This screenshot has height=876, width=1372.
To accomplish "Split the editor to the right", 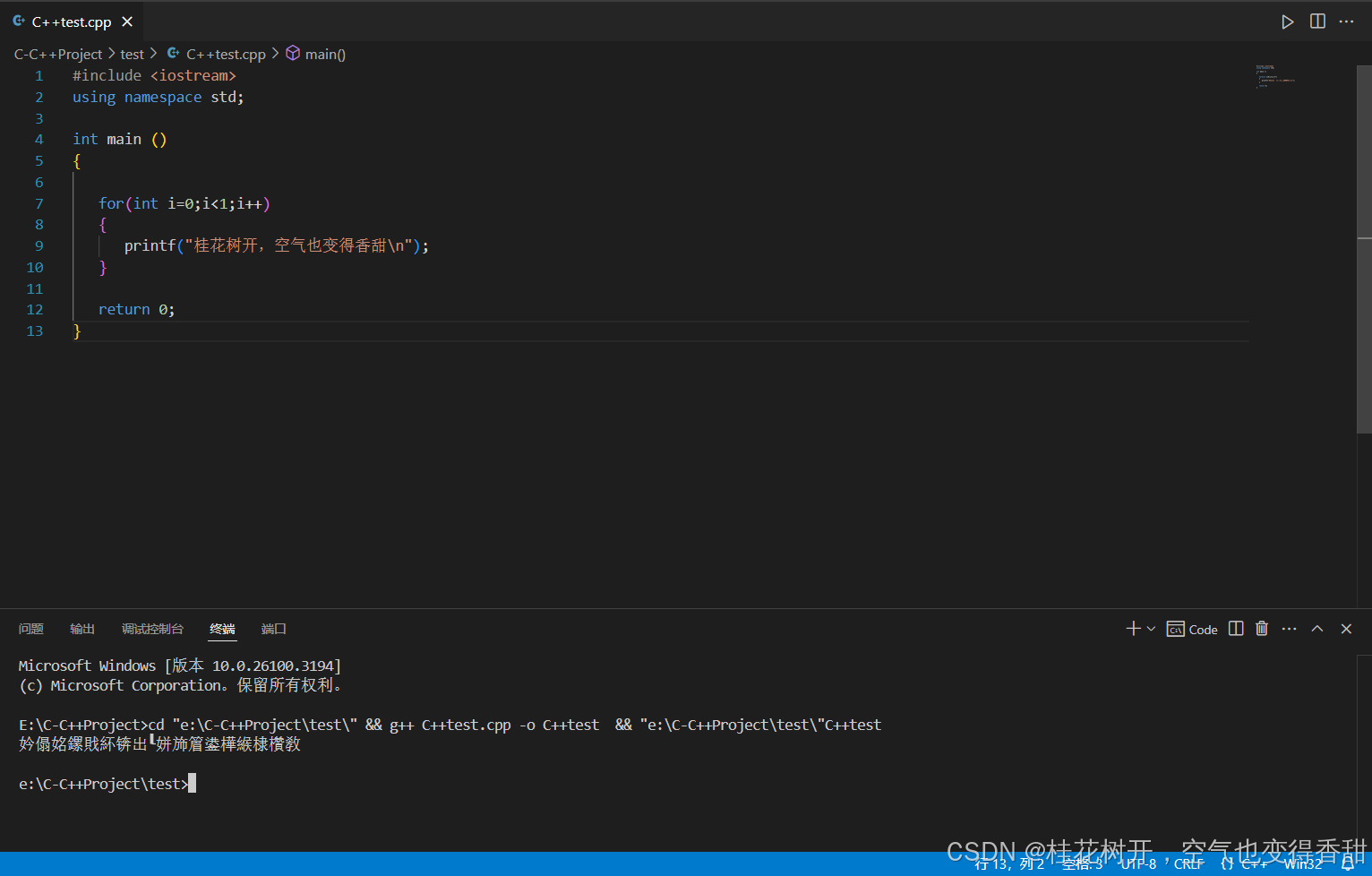I will point(1317,21).
